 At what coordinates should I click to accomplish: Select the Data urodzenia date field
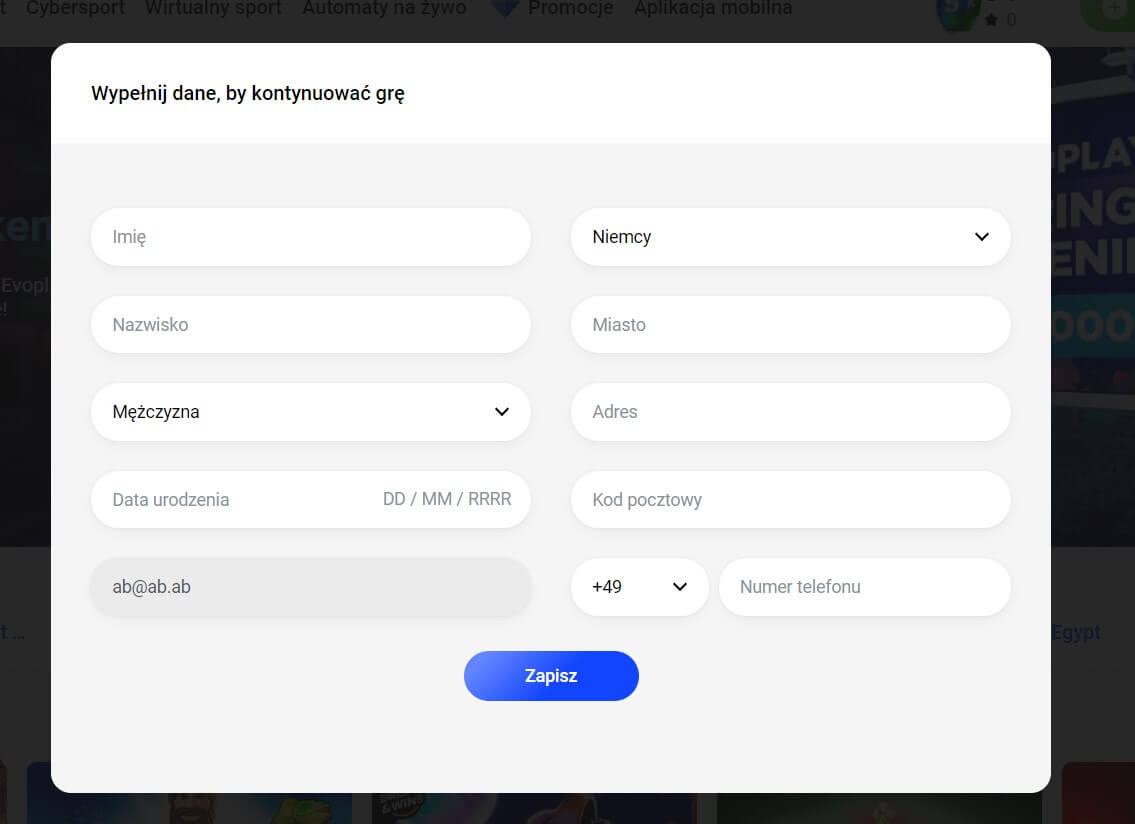(310, 499)
